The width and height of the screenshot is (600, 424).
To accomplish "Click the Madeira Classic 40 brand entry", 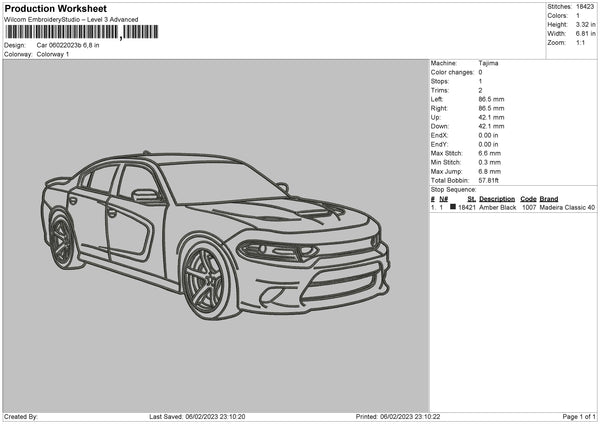I will coord(567,207).
